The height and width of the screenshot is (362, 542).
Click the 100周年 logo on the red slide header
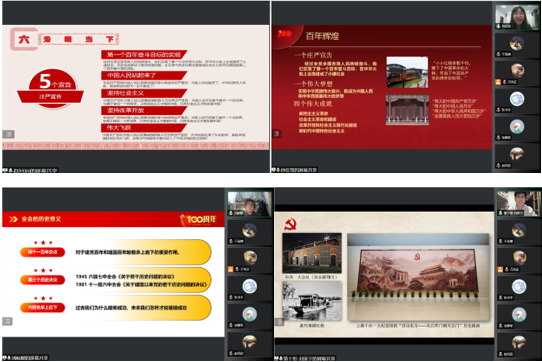pyautogui.click(x=198, y=220)
